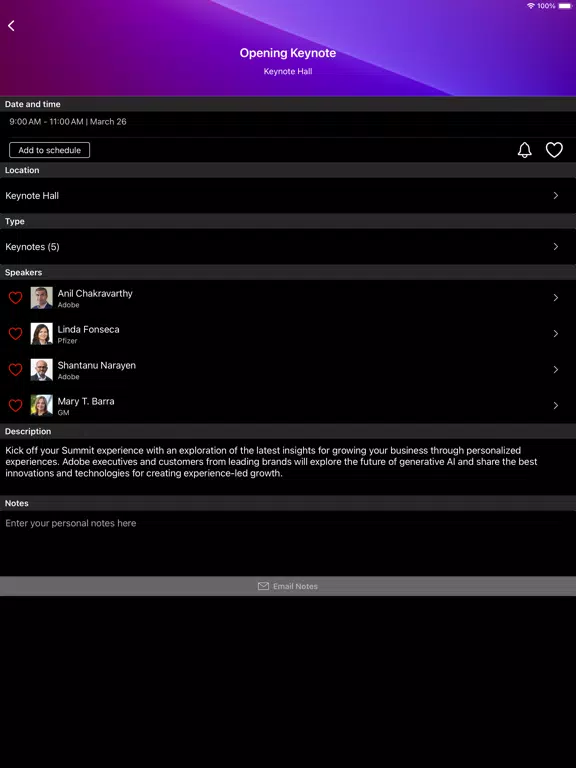Screen dimensions: 576x768
Task: Favorite speaker Mary T. Barra
Action: [16, 406]
